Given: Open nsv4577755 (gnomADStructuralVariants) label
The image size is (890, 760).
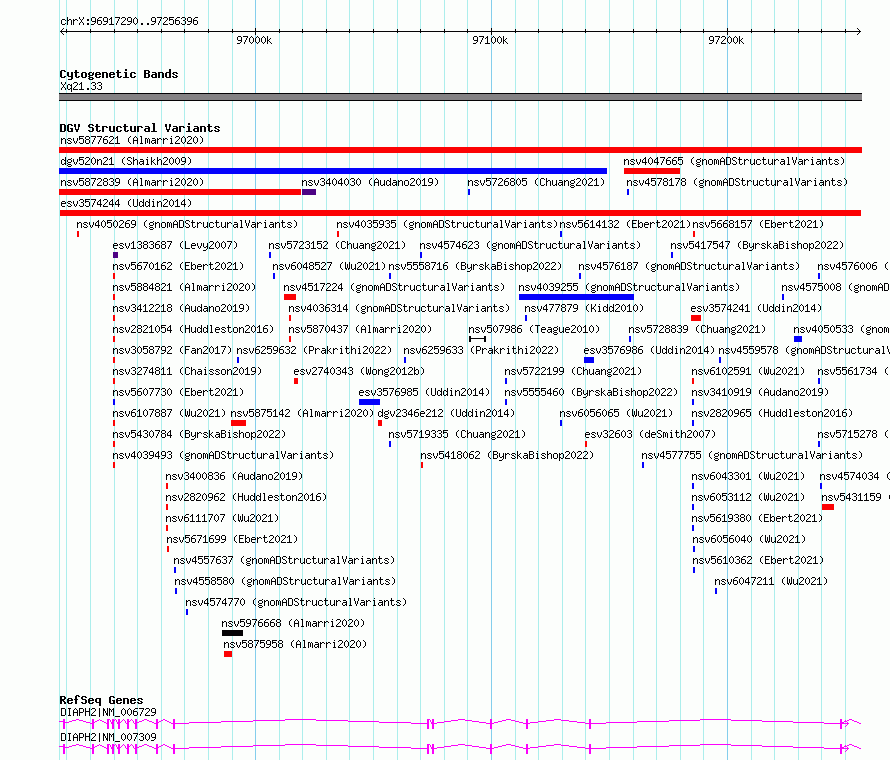Looking at the screenshot, I should pyautogui.click(x=752, y=455).
